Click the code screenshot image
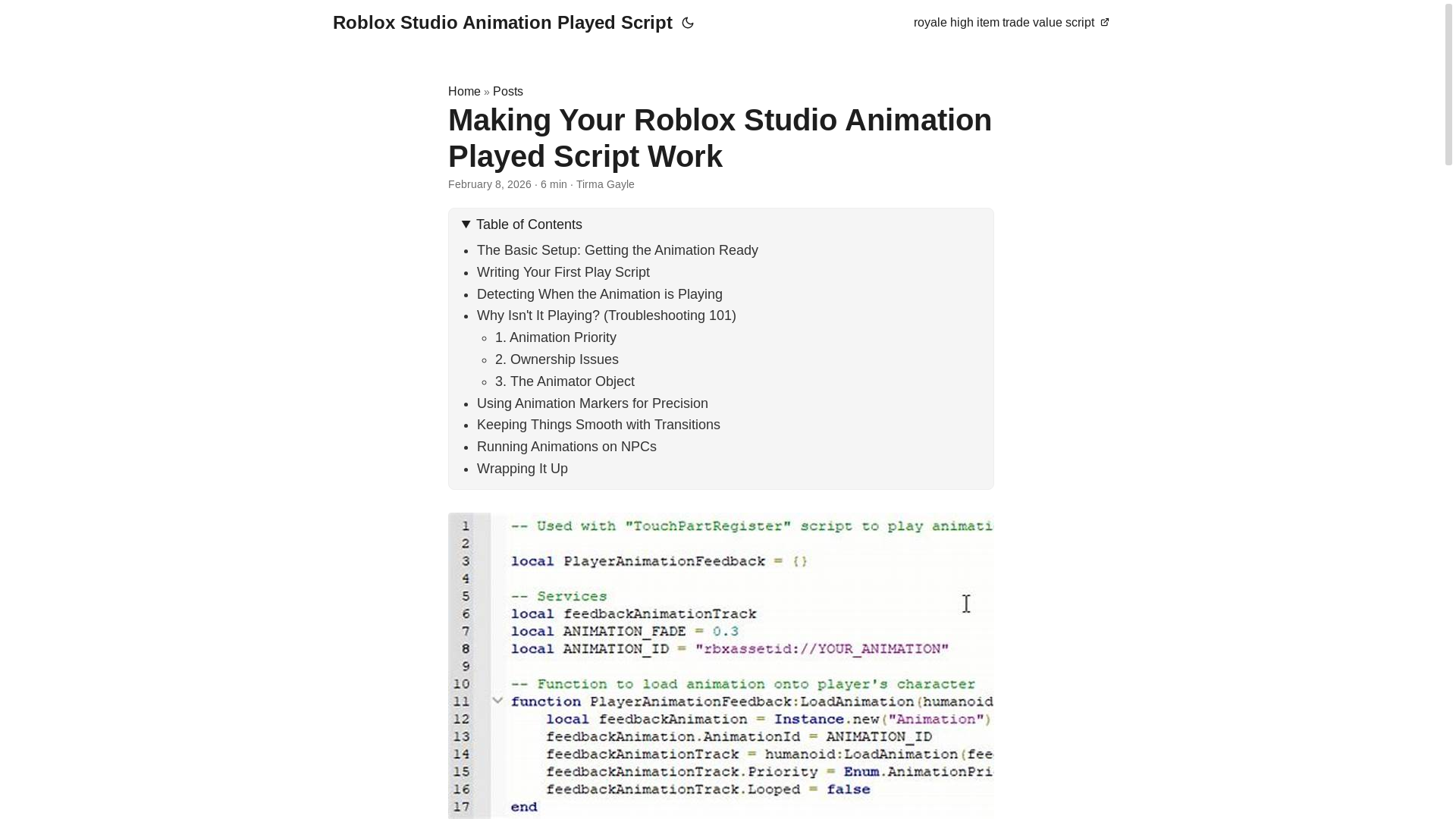 720,665
